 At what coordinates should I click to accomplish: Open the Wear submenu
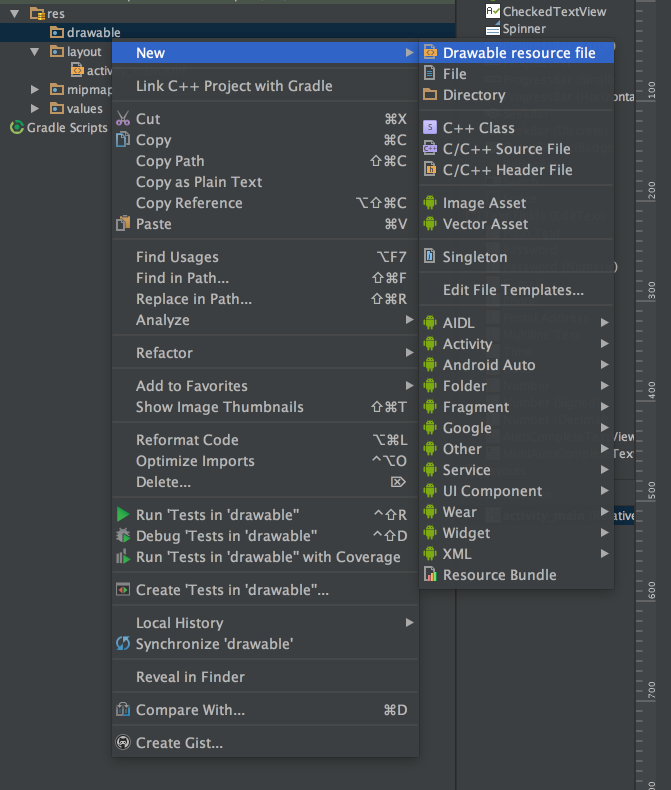tap(516, 512)
